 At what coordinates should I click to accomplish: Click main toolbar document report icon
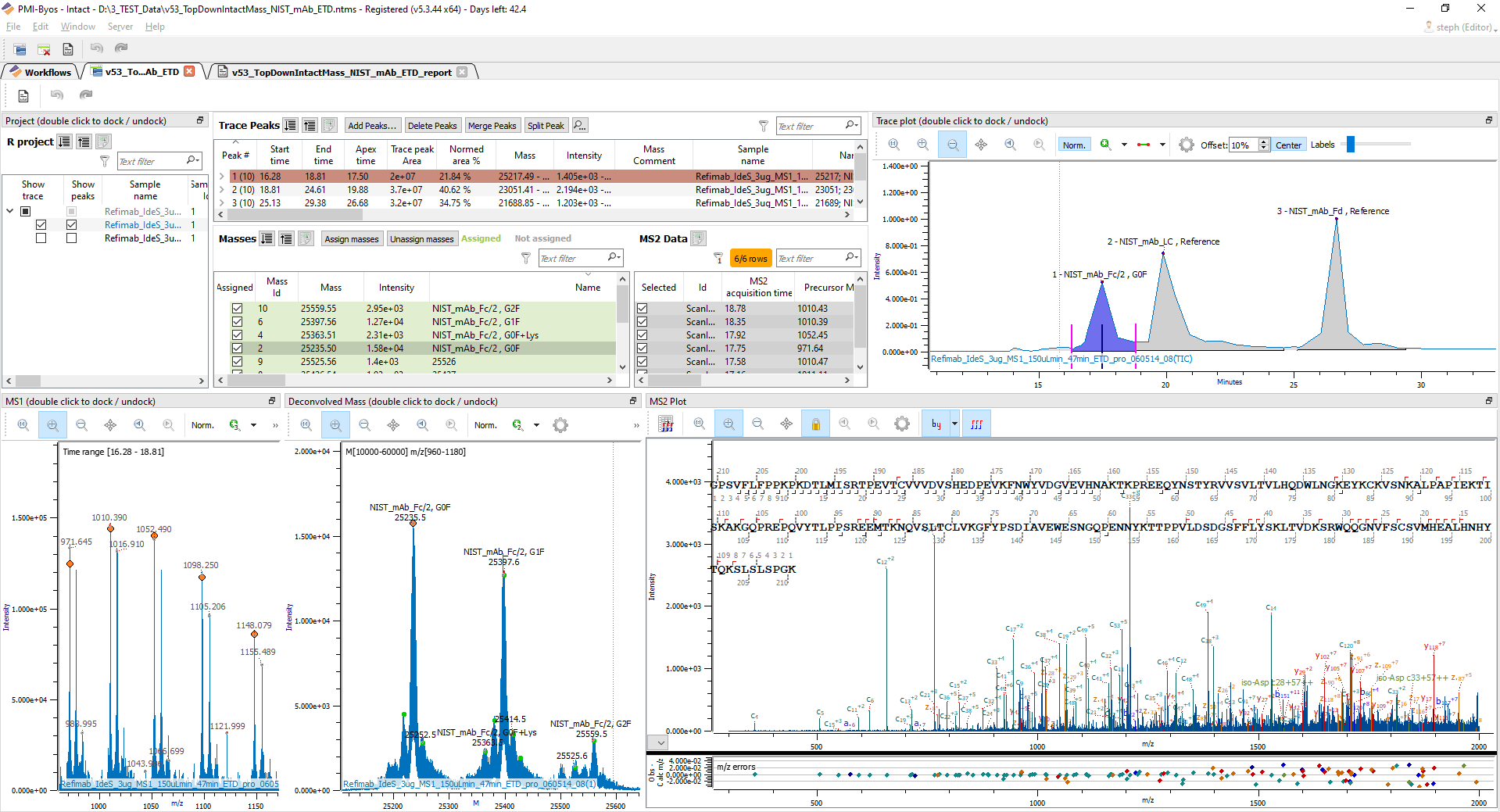[x=68, y=49]
